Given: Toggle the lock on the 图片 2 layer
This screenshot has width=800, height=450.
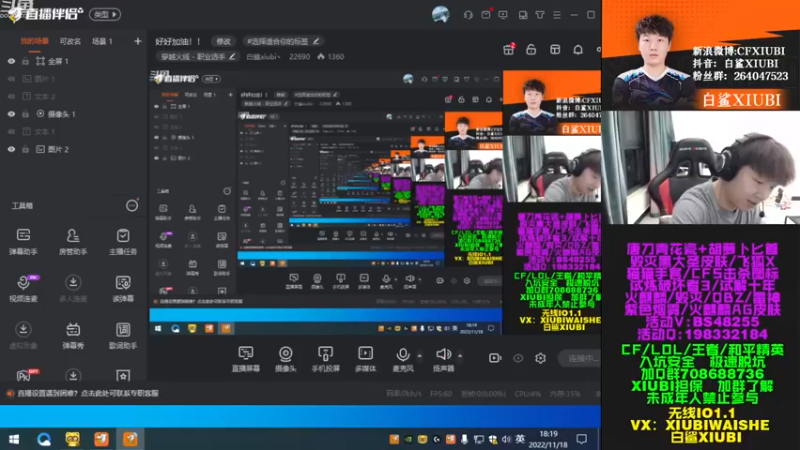Looking at the screenshot, I should tap(26, 149).
